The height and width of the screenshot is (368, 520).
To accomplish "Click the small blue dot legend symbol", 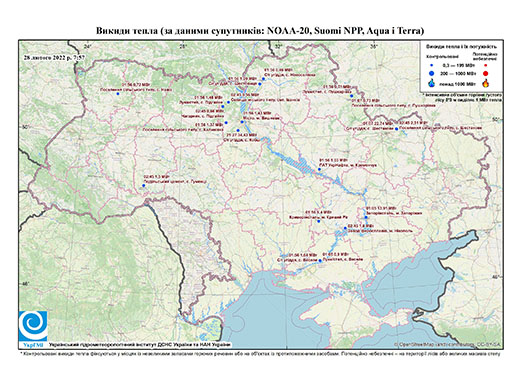I will pyautogui.click(x=432, y=65).
